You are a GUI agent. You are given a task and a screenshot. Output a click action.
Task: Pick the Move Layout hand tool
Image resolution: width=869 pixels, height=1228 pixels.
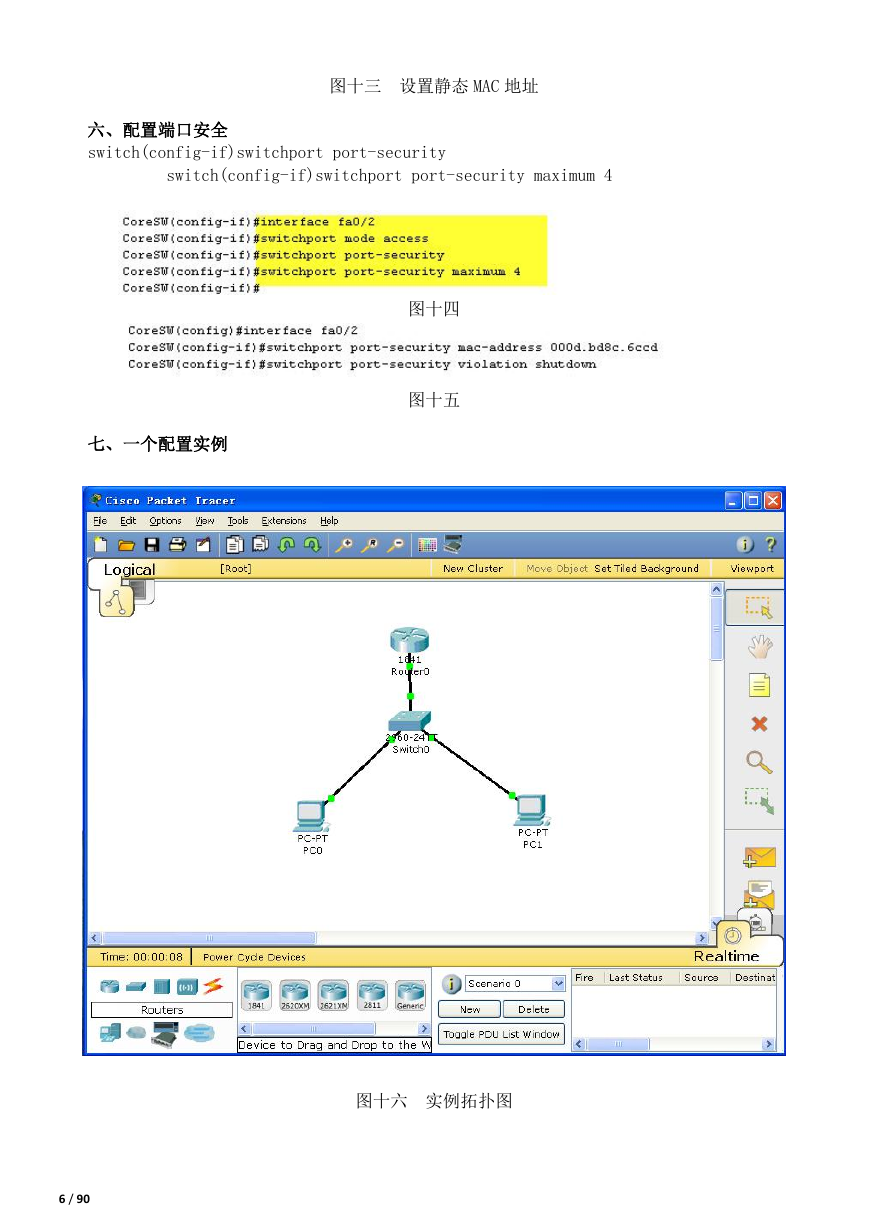(x=759, y=646)
